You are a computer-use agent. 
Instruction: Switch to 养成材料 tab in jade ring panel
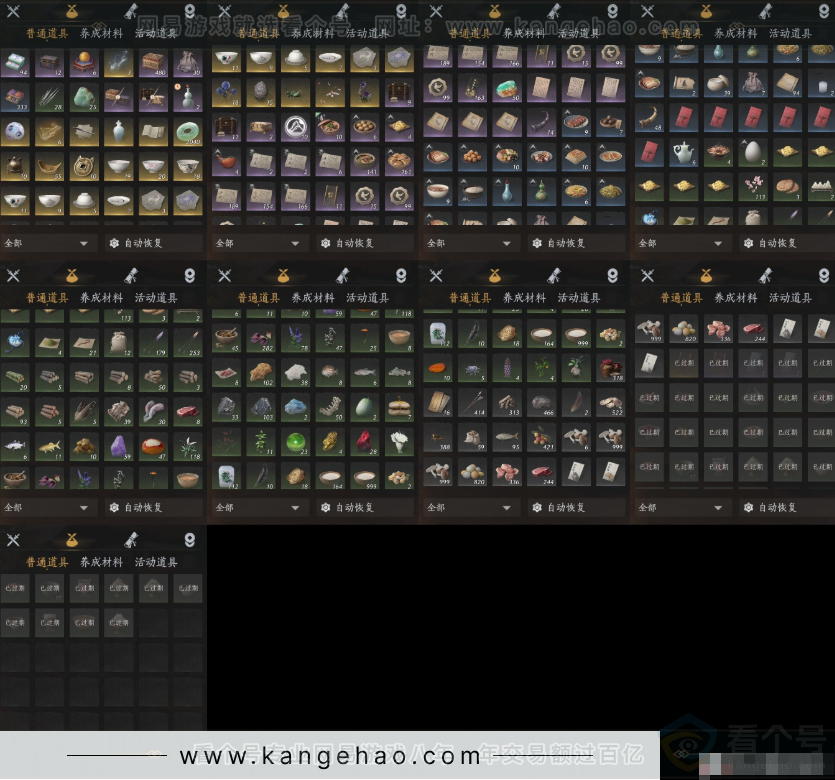[101, 33]
